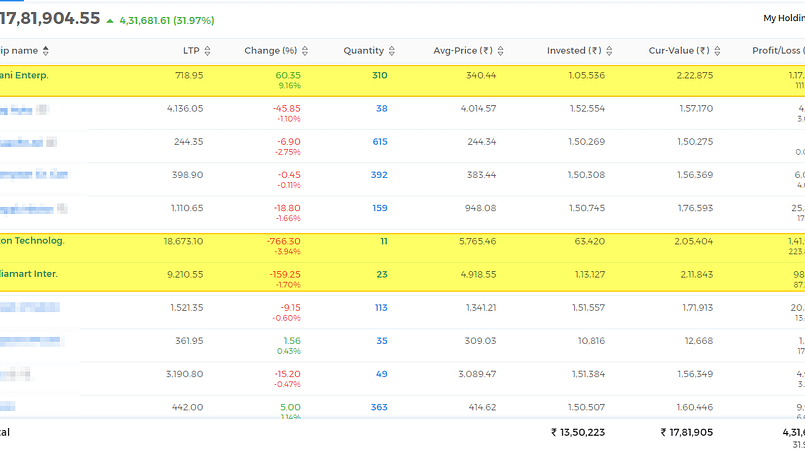The height and width of the screenshot is (452, 805).
Task: Select average price 3,089.47
Action: tap(477, 374)
